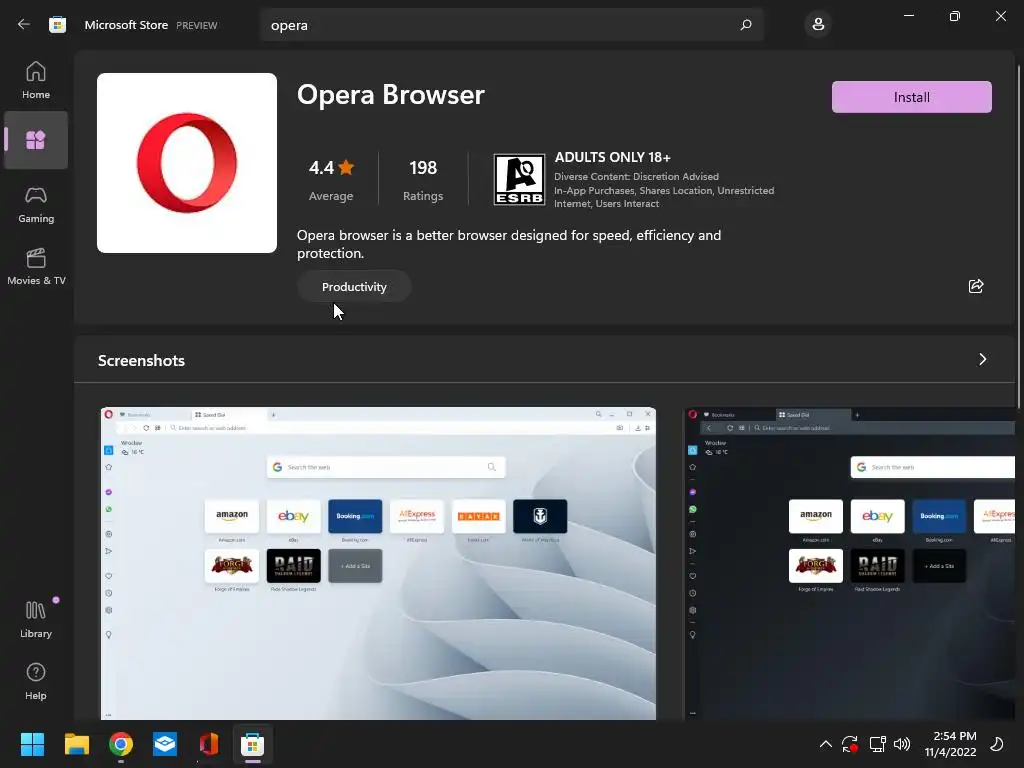Open Movies & TV section
Image resolution: width=1024 pixels, height=768 pixels.
pyautogui.click(x=36, y=266)
